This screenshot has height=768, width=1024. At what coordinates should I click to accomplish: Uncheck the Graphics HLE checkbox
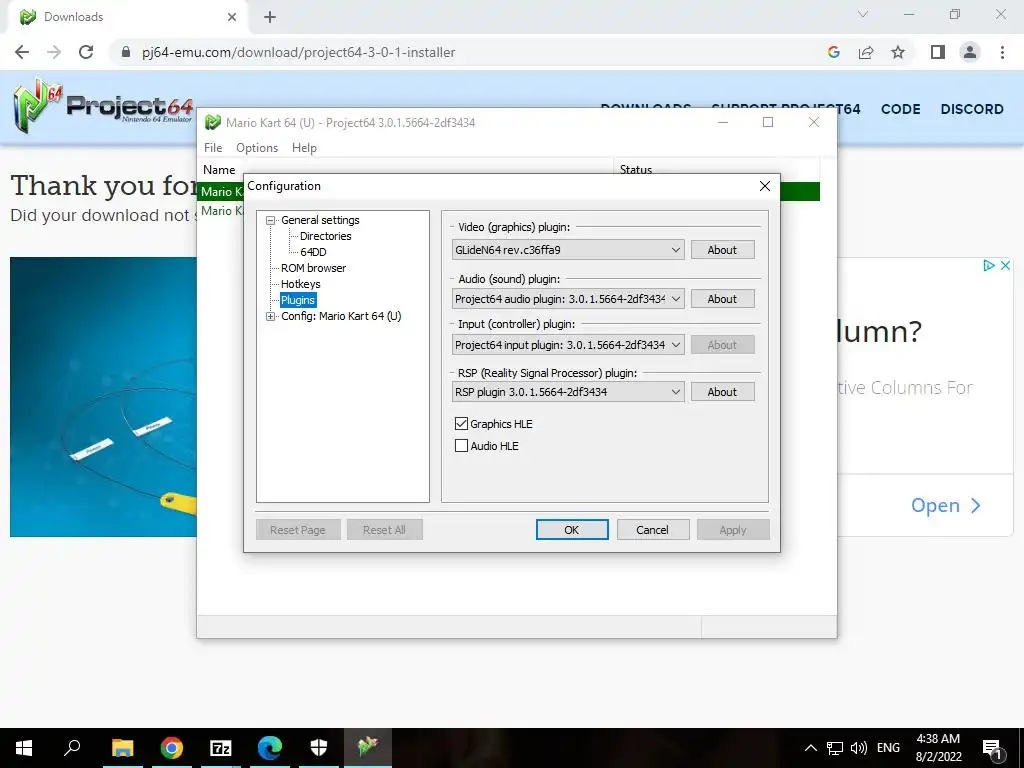tap(461, 424)
